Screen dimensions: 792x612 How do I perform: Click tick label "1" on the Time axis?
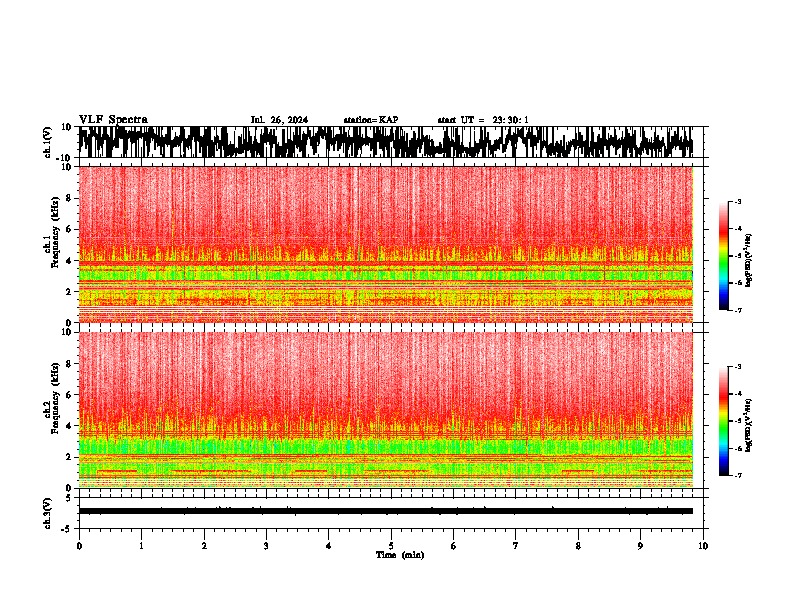pos(141,546)
